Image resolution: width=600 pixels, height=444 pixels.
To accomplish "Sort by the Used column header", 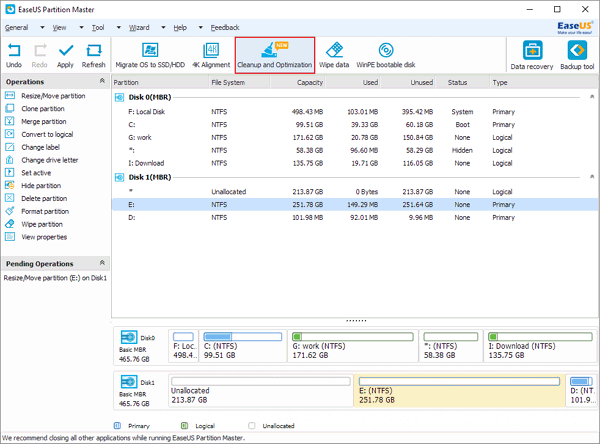I will coord(353,82).
